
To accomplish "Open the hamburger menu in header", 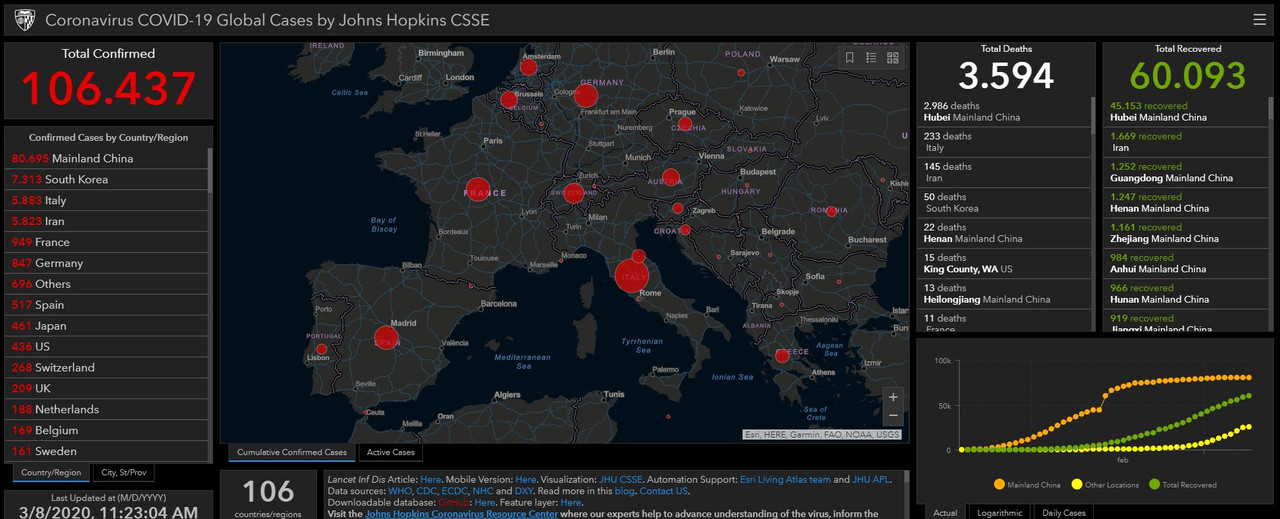I will [x=1259, y=19].
